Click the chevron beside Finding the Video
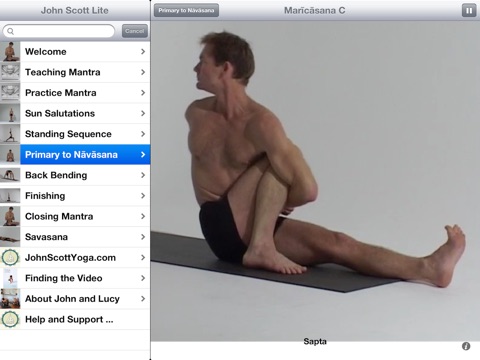The width and height of the screenshot is (480, 360). (143, 278)
